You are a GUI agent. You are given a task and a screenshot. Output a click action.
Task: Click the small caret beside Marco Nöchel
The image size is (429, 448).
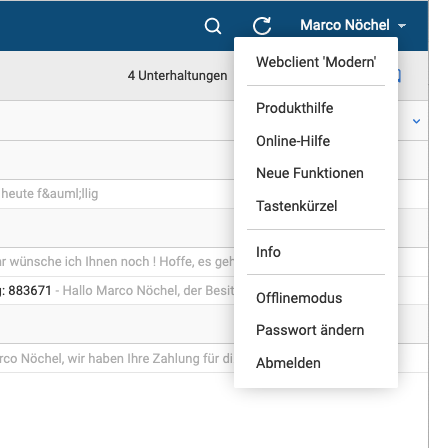coord(402,26)
